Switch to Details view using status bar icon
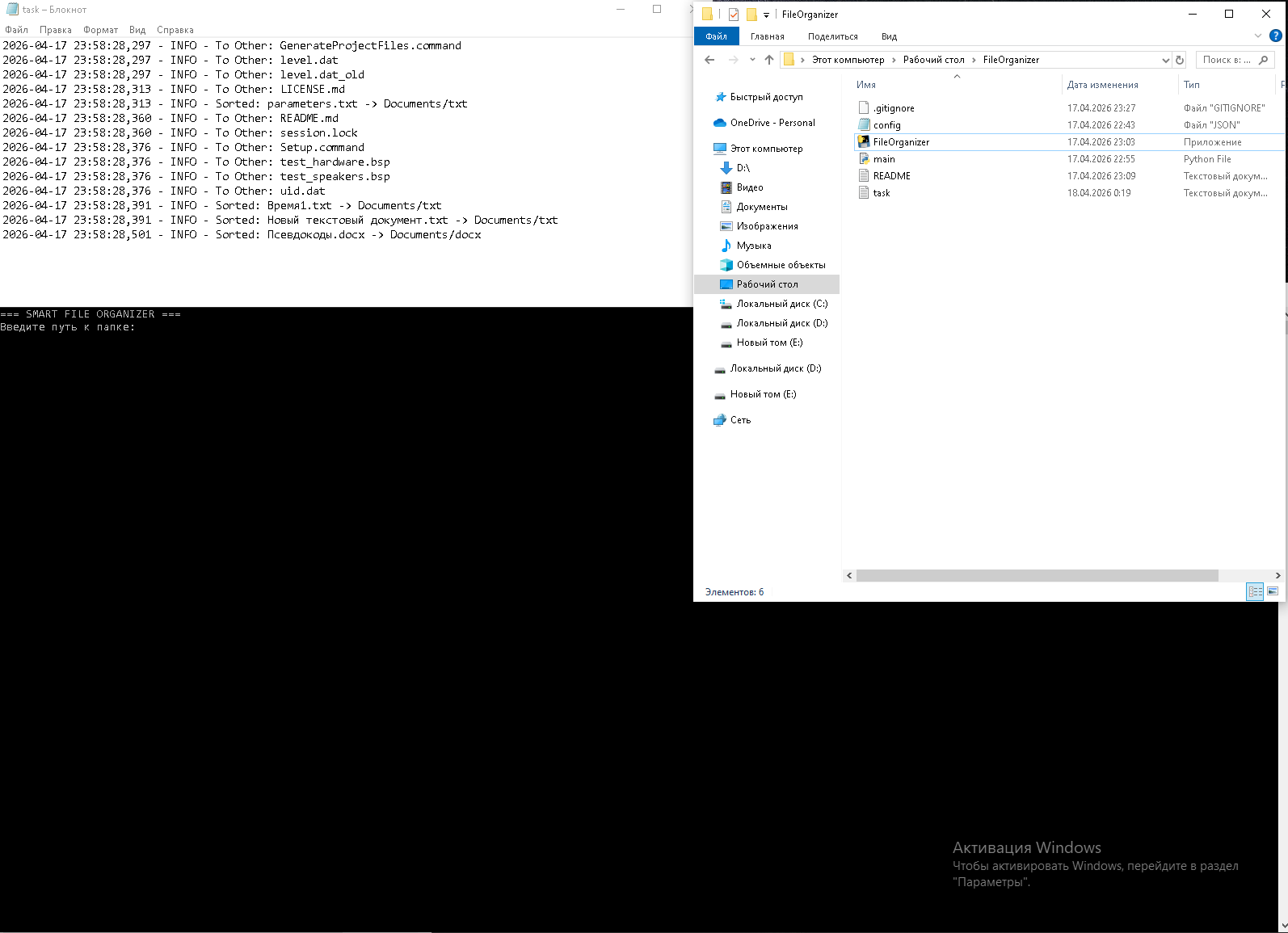The width and height of the screenshot is (1288, 933). [1255, 592]
